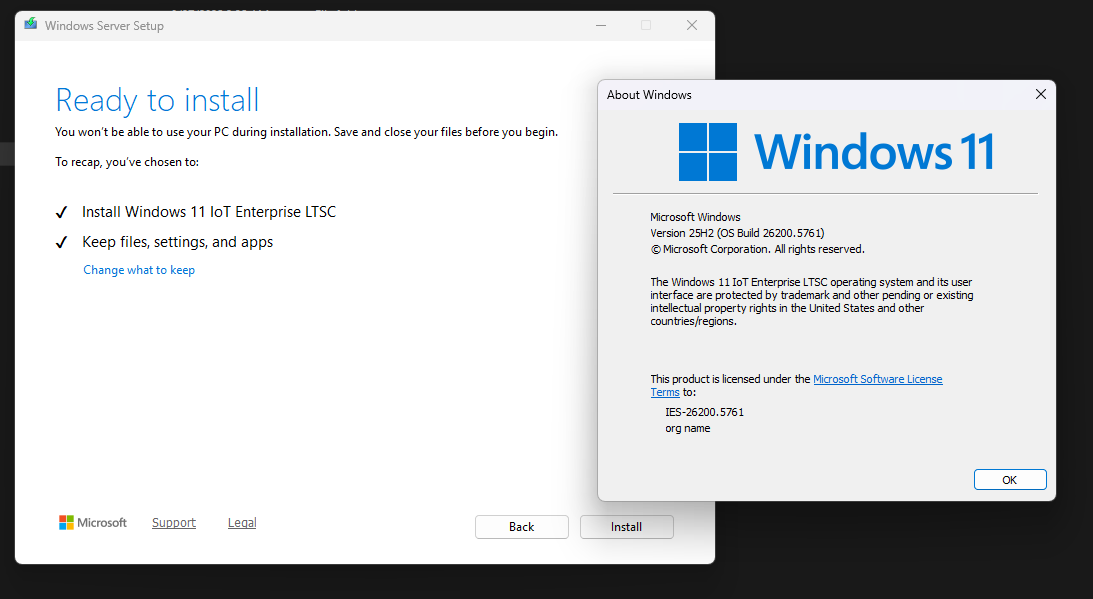Close the Windows Server Setup window
Screen dimensions: 1093x599
click(691, 25)
